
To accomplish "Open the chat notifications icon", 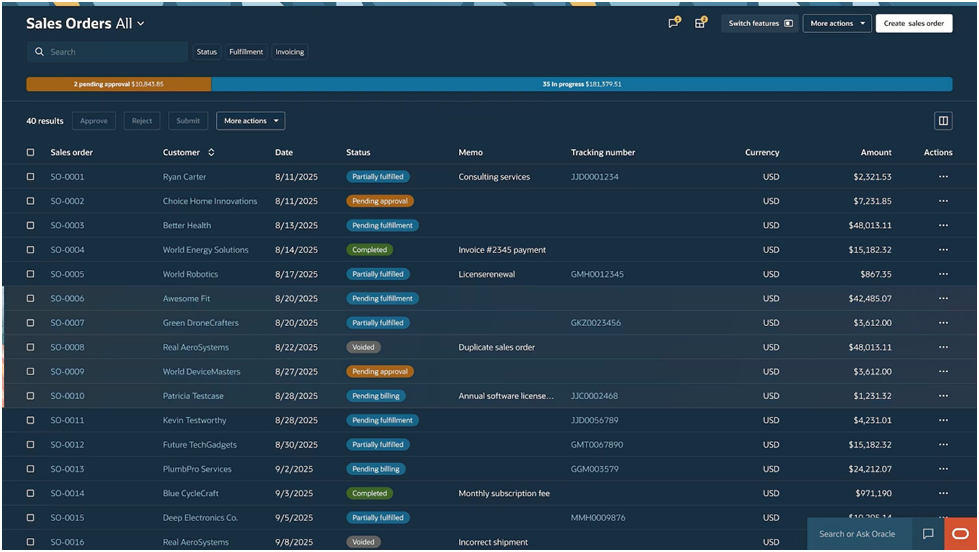I will [x=673, y=23].
